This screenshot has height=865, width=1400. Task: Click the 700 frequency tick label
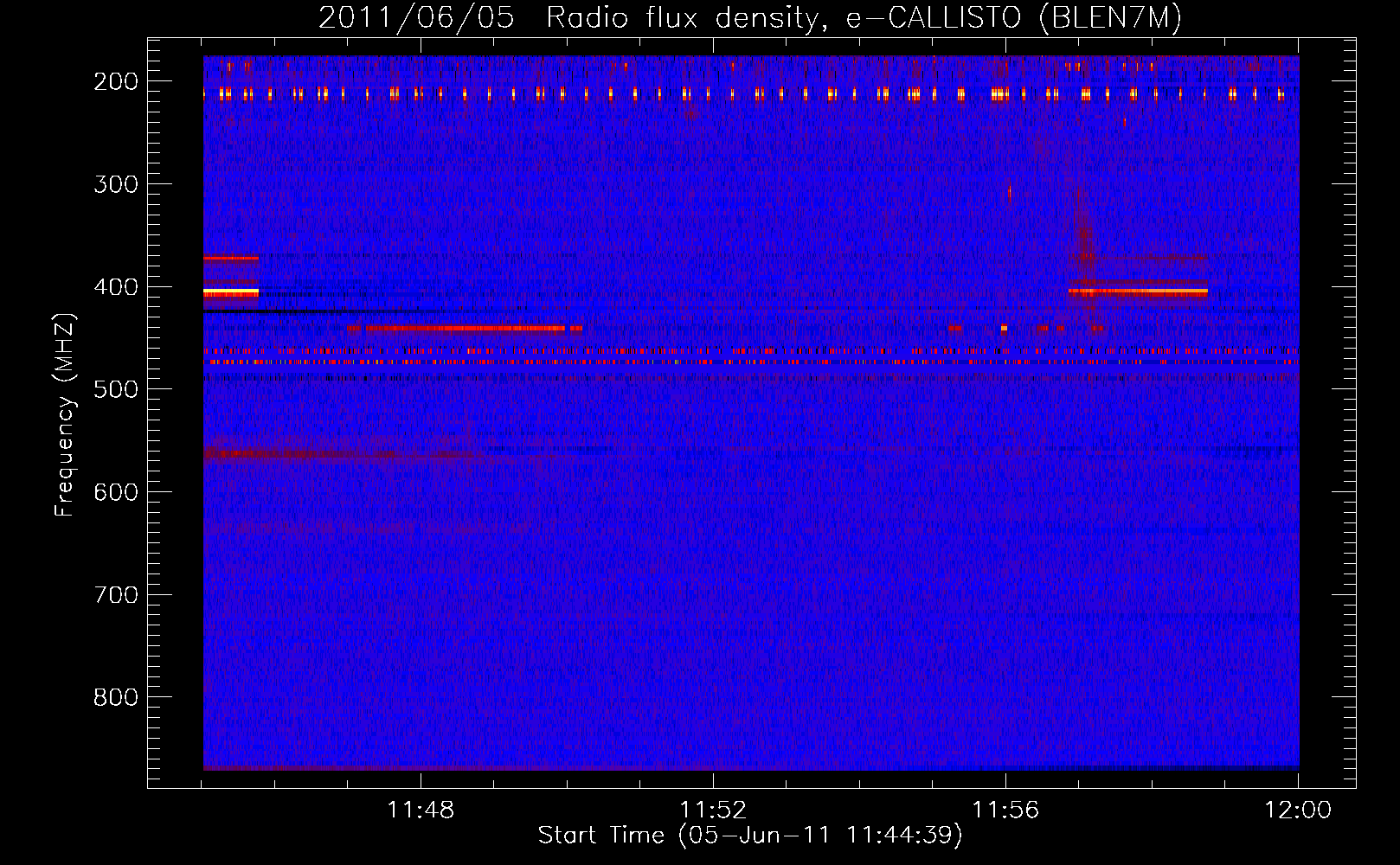tap(115, 595)
